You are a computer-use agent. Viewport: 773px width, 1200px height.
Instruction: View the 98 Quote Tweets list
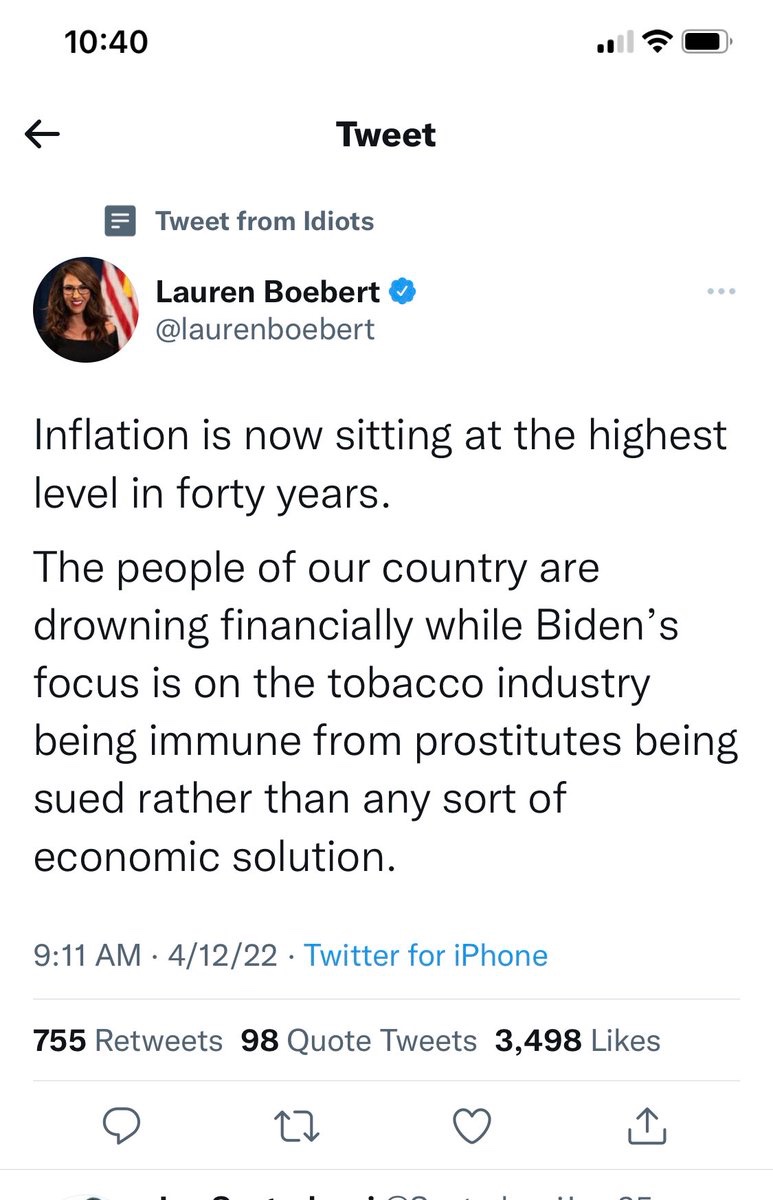pyautogui.click(x=359, y=1040)
